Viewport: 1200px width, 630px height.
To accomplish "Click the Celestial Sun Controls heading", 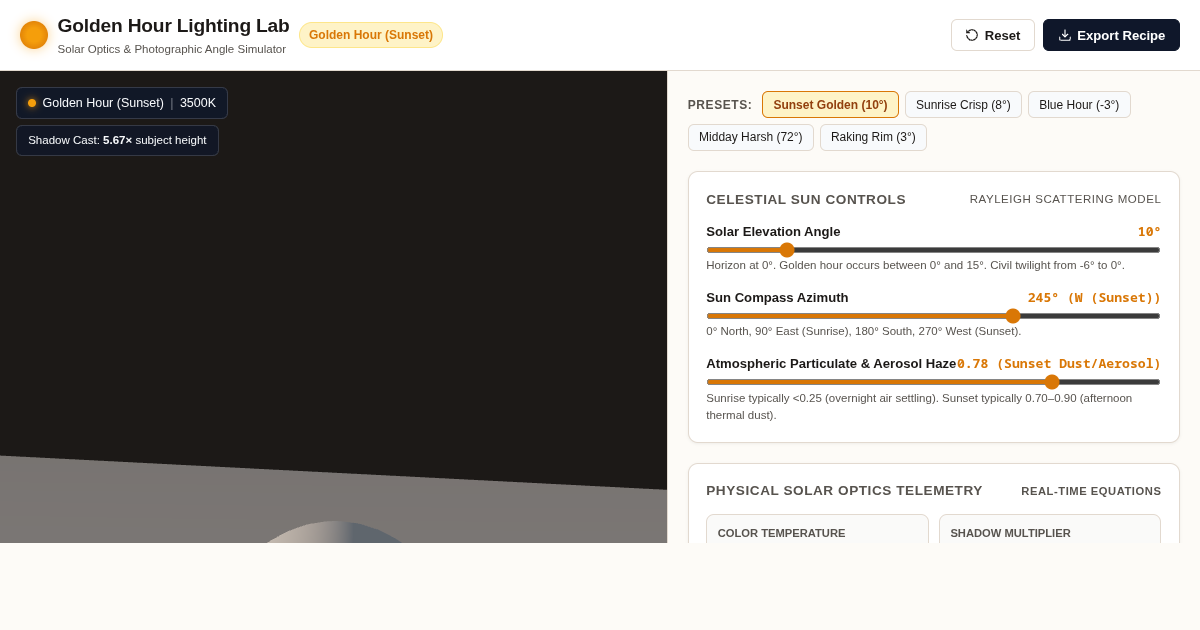I will [806, 199].
